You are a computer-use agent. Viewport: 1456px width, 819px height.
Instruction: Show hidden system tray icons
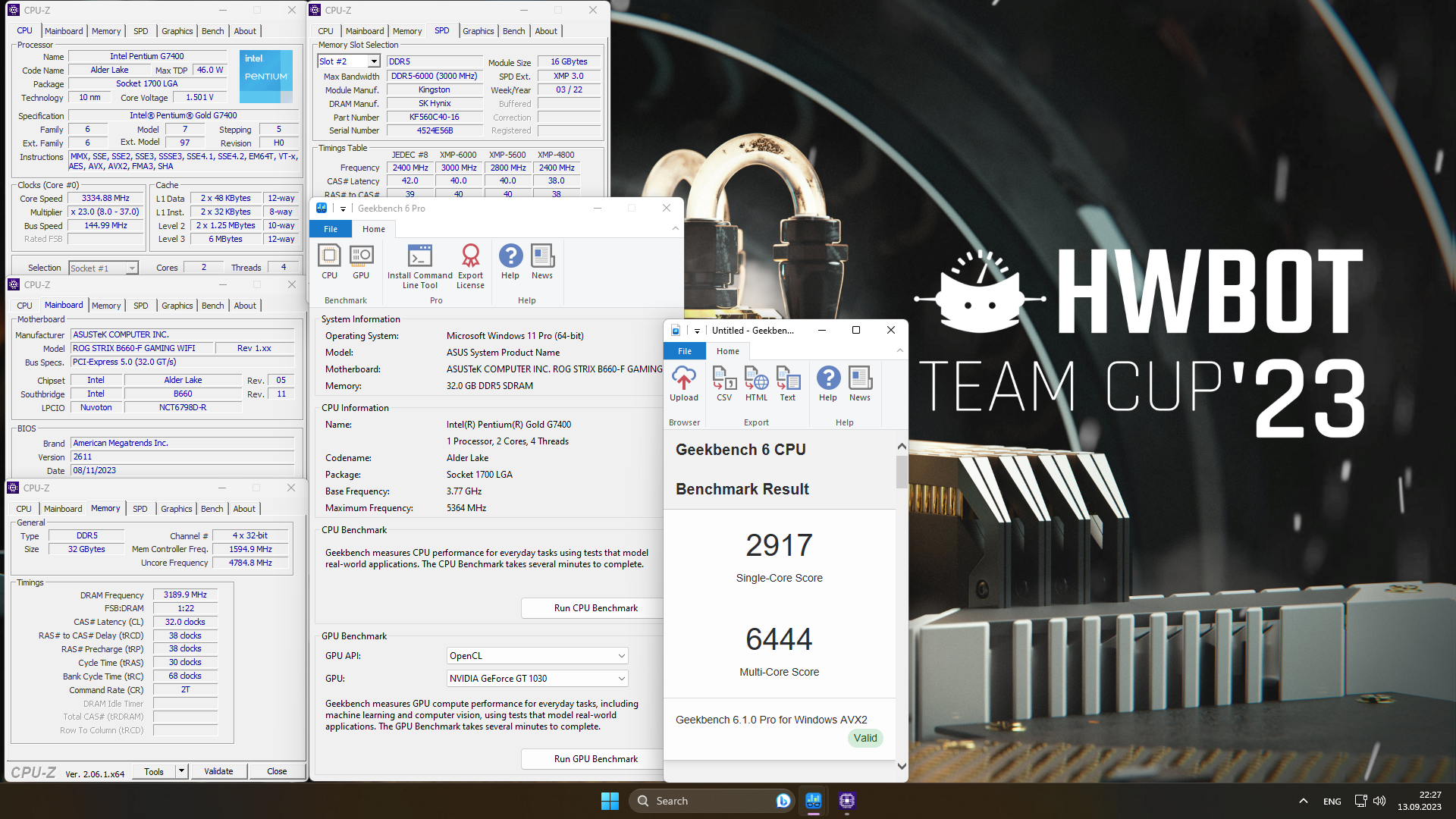1303,801
